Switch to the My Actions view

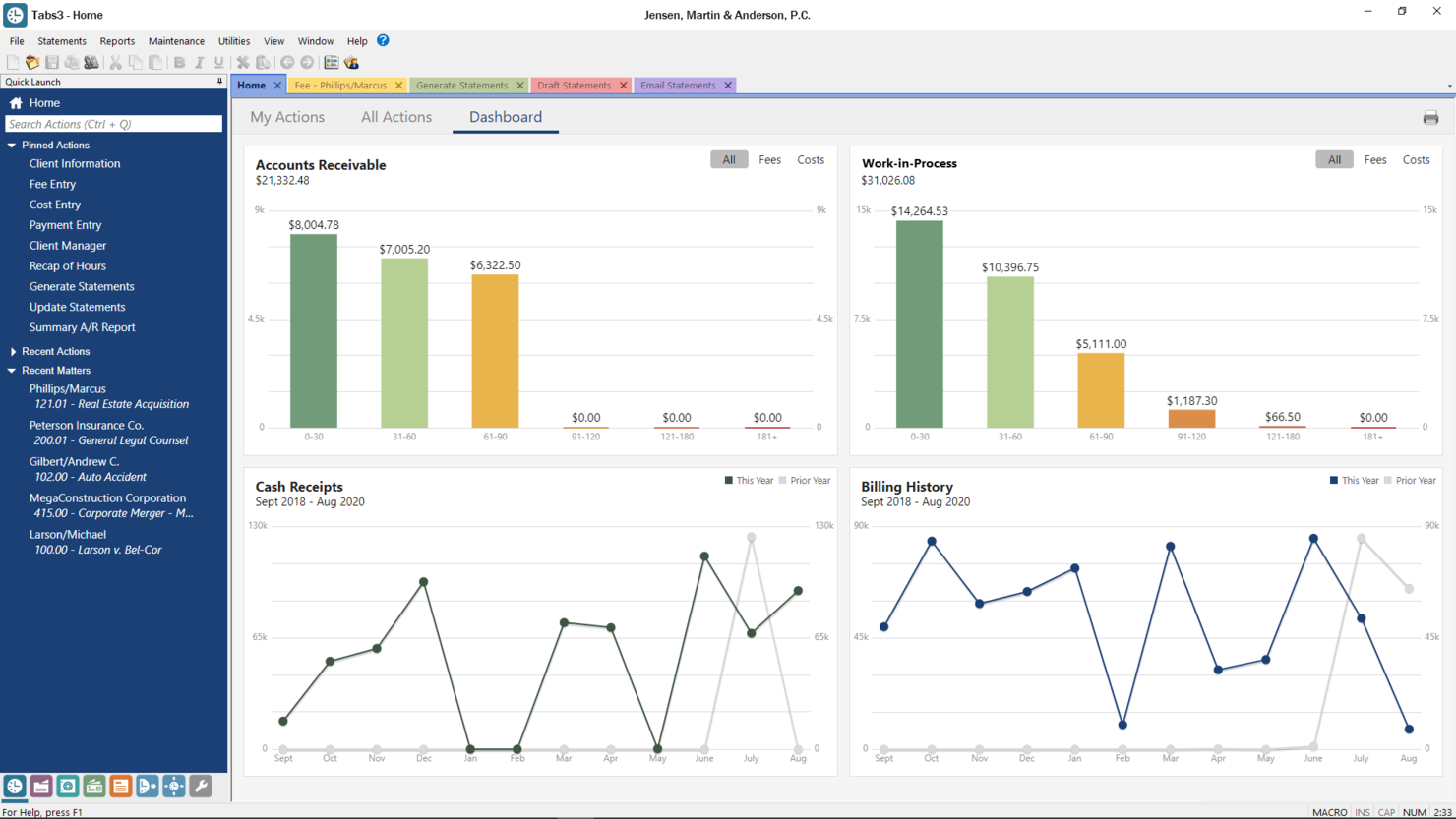[x=287, y=117]
